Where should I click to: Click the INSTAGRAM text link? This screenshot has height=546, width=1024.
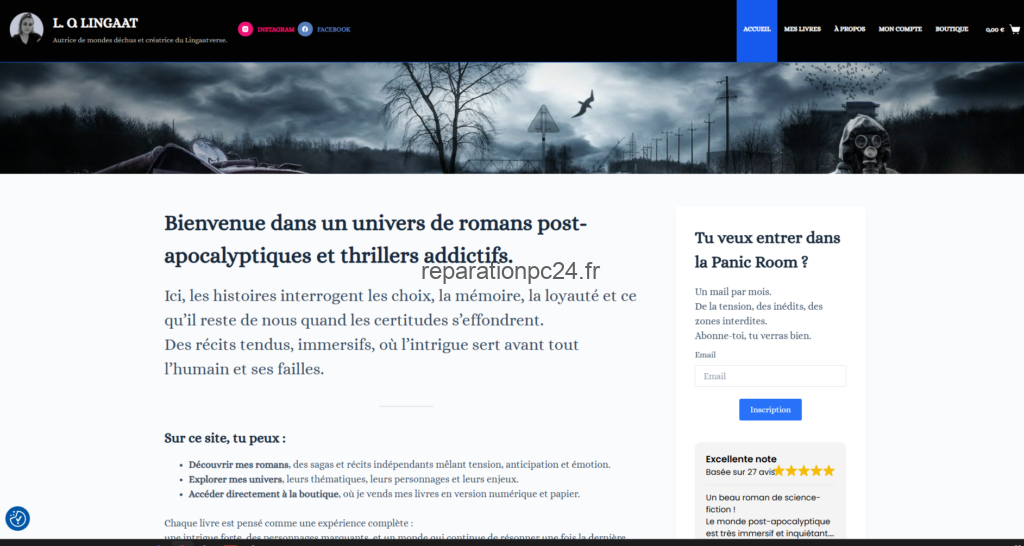276,29
